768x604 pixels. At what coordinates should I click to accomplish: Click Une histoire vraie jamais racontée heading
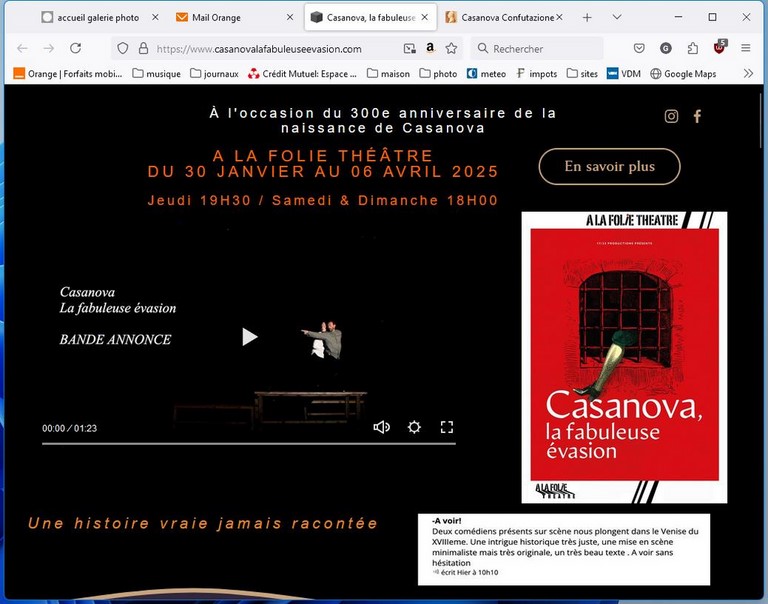203,523
